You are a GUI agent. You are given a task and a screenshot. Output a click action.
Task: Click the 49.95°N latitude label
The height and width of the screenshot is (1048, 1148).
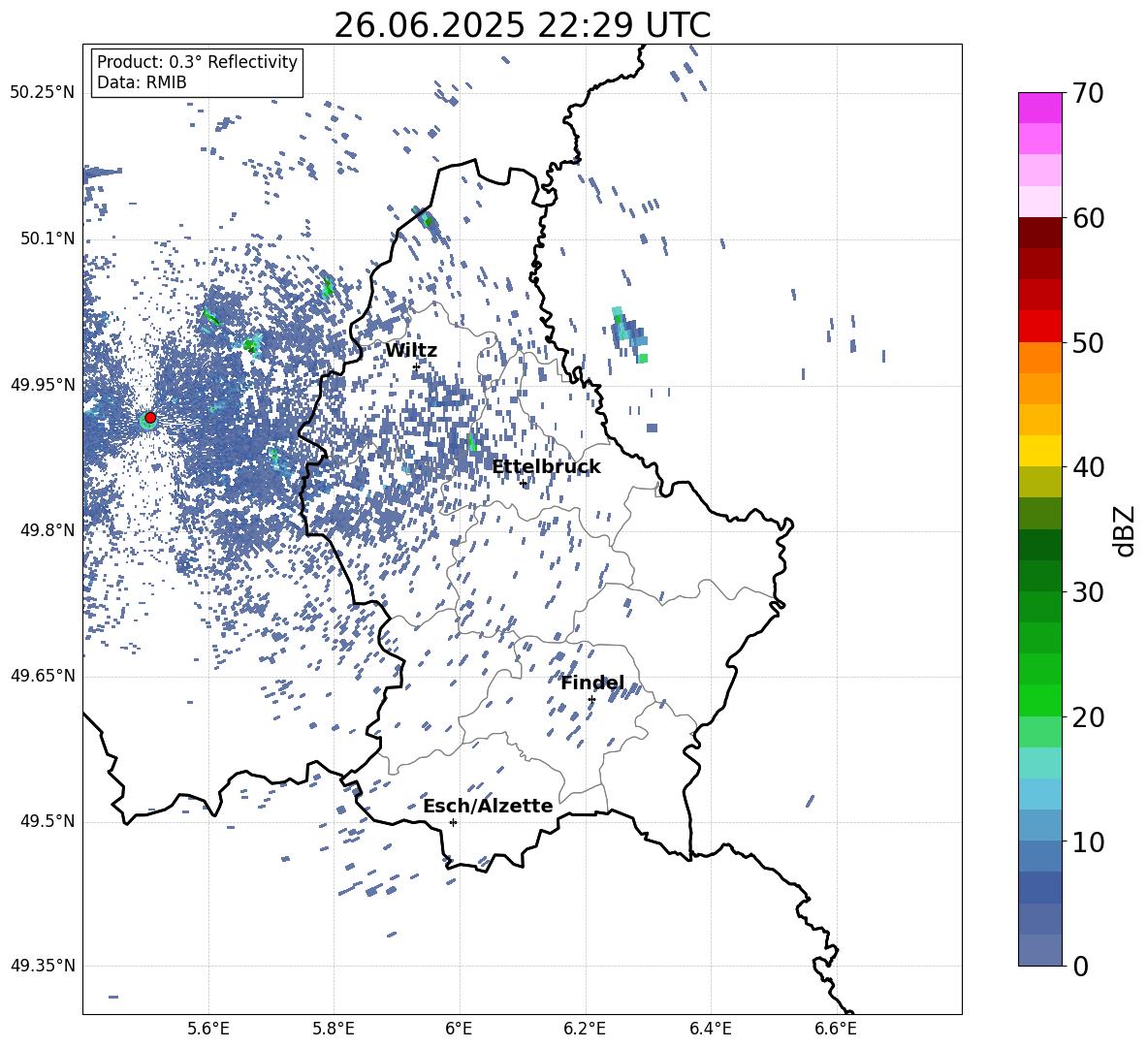point(43,385)
